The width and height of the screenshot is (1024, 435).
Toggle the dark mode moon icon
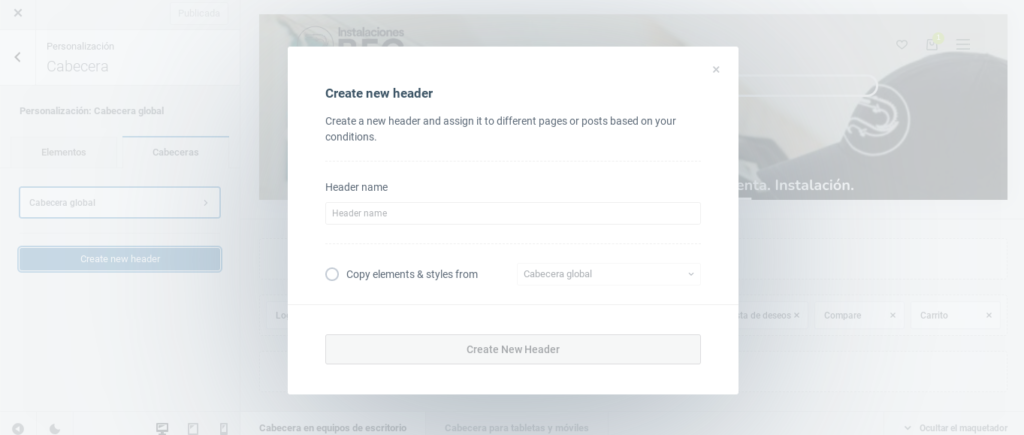(55, 429)
